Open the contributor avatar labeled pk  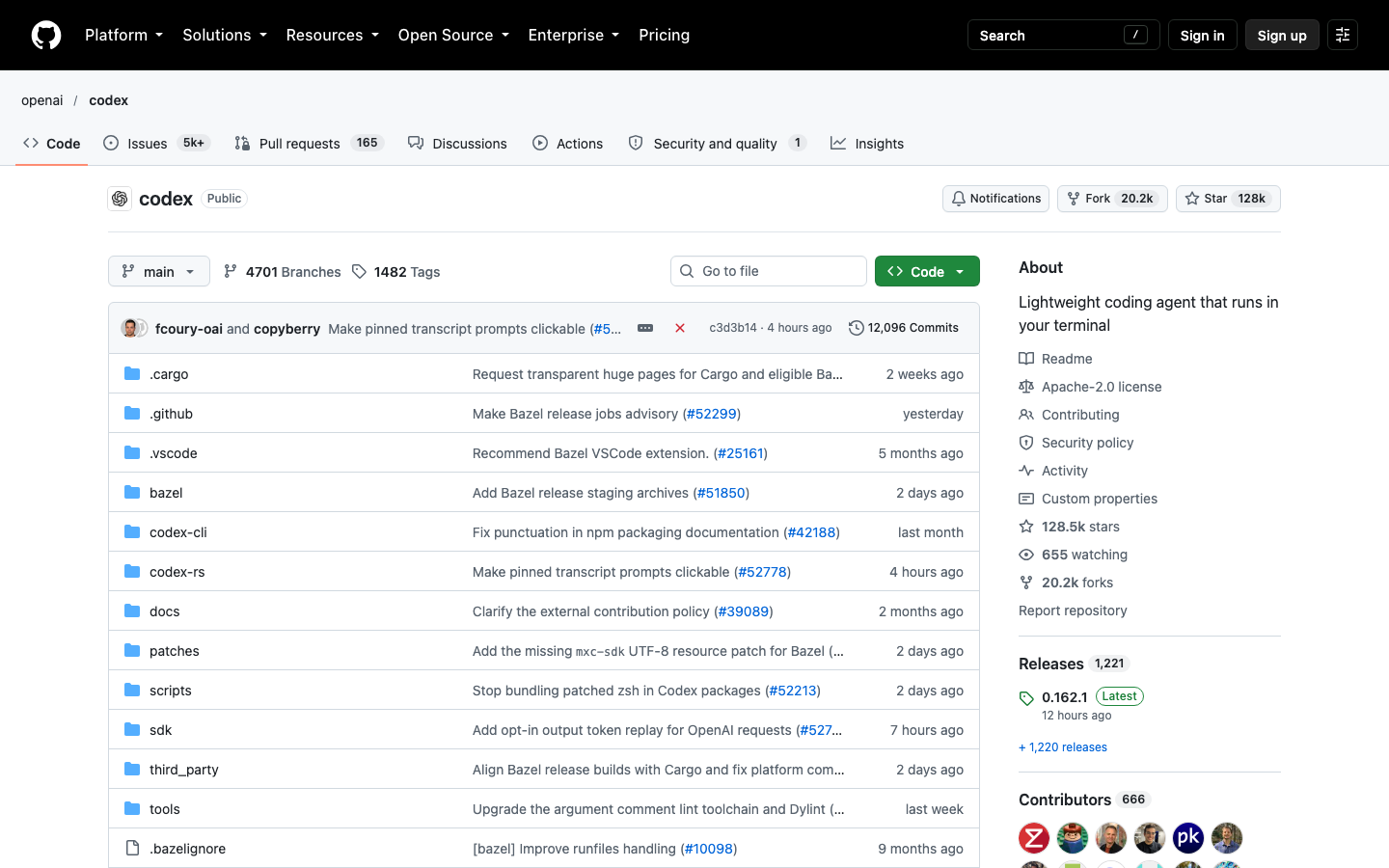(1188, 838)
